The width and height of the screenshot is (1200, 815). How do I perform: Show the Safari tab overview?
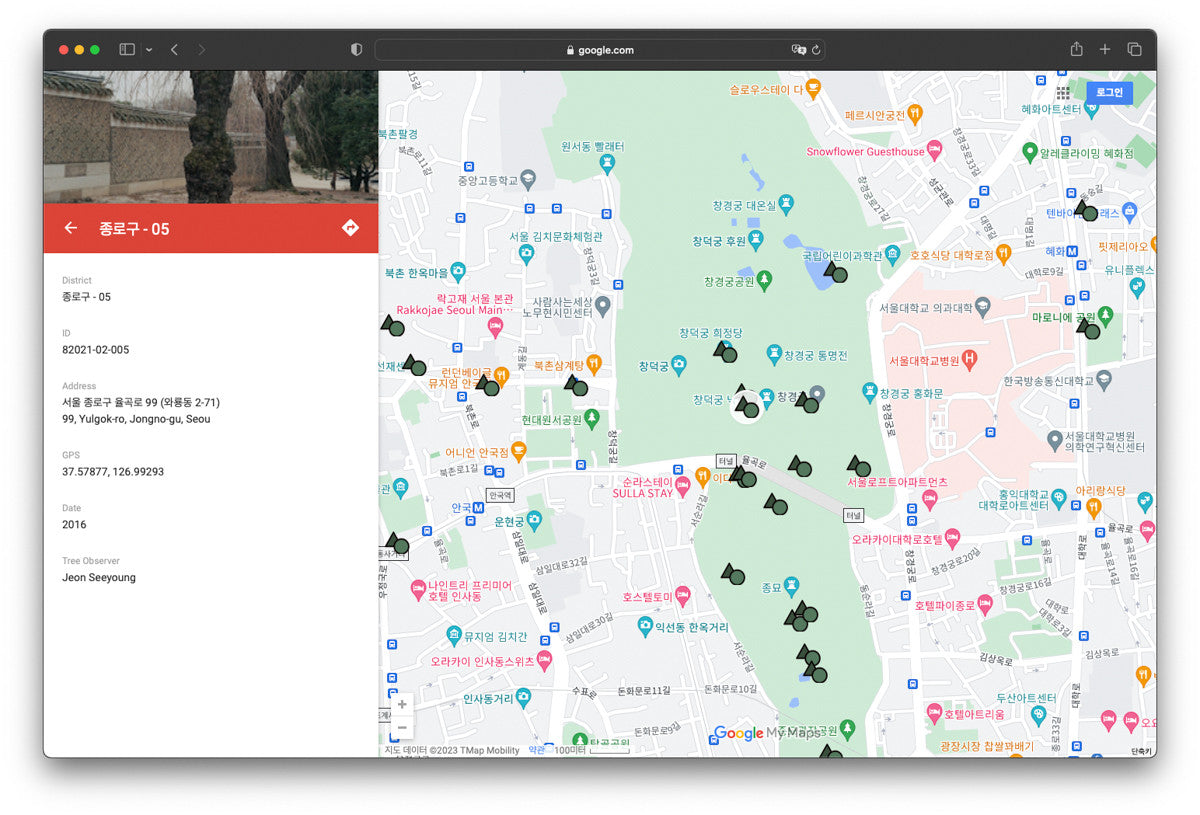pos(1135,49)
